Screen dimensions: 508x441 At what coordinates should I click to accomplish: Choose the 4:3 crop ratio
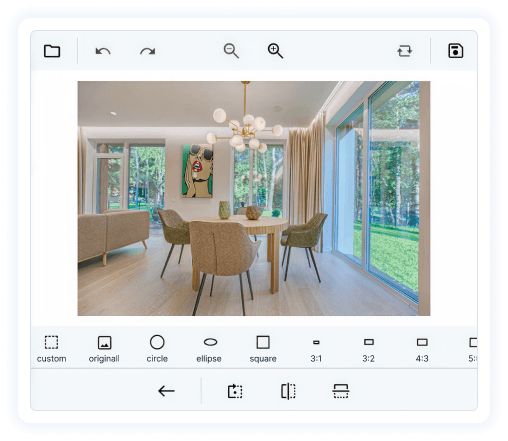(x=422, y=349)
